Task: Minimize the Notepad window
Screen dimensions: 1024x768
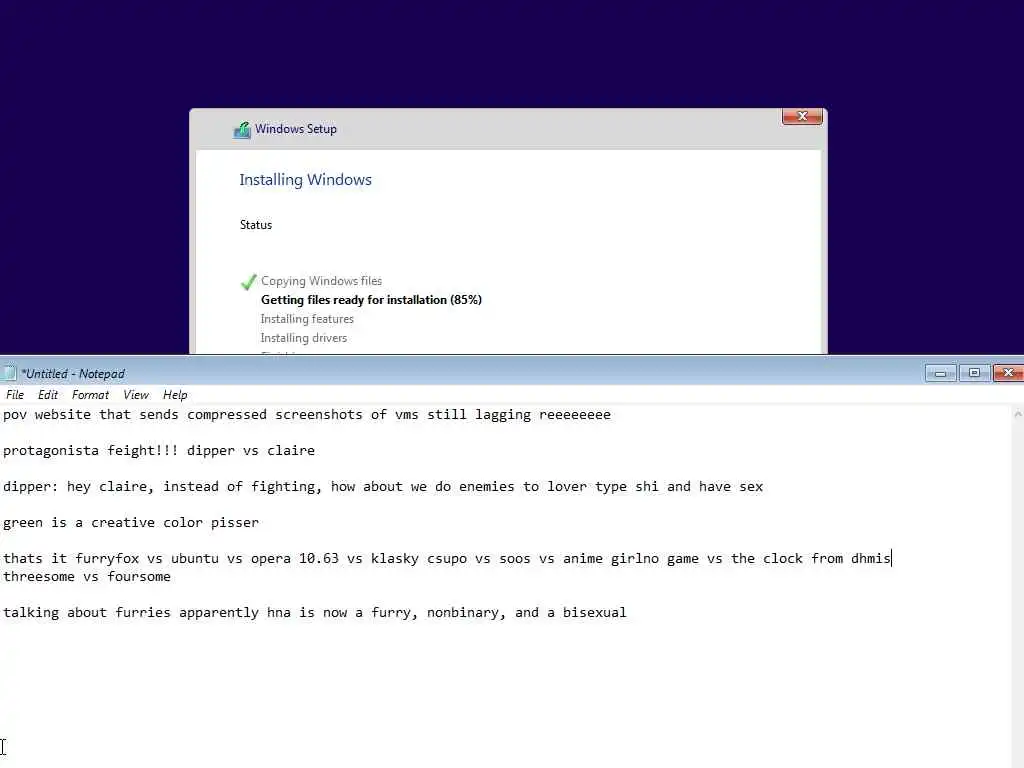Action: click(940, 373)
